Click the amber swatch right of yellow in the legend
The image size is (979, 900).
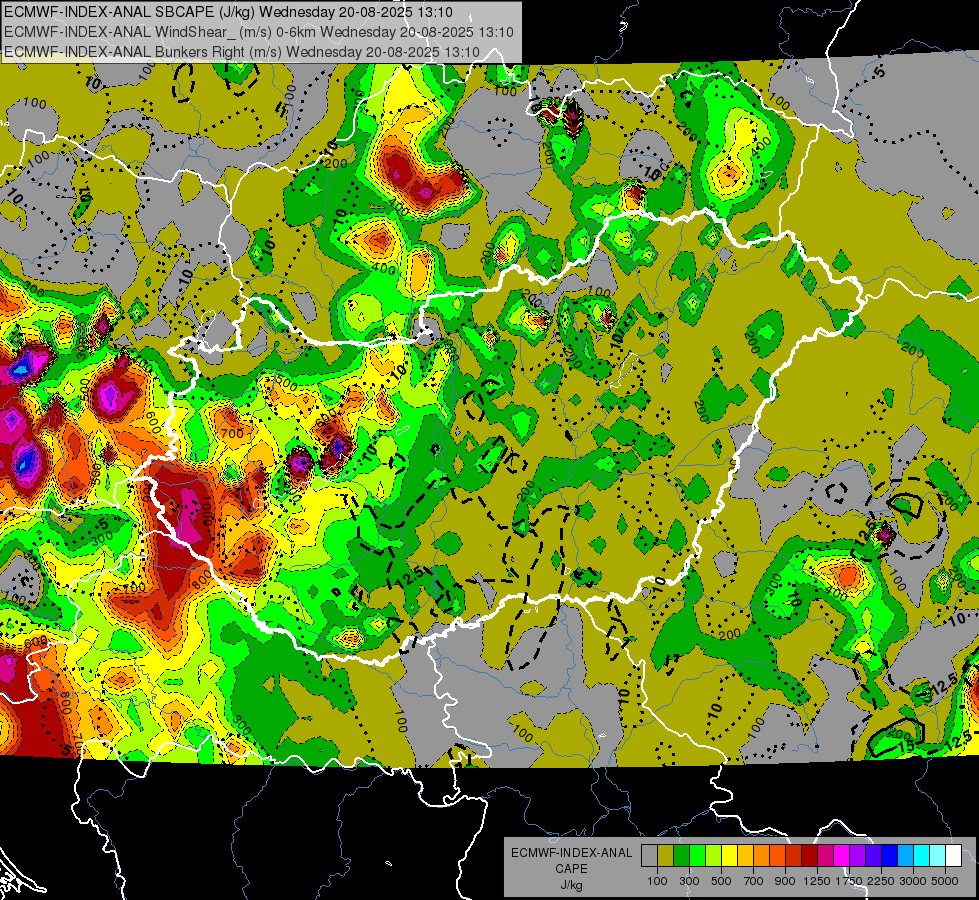tap(745, 855)
